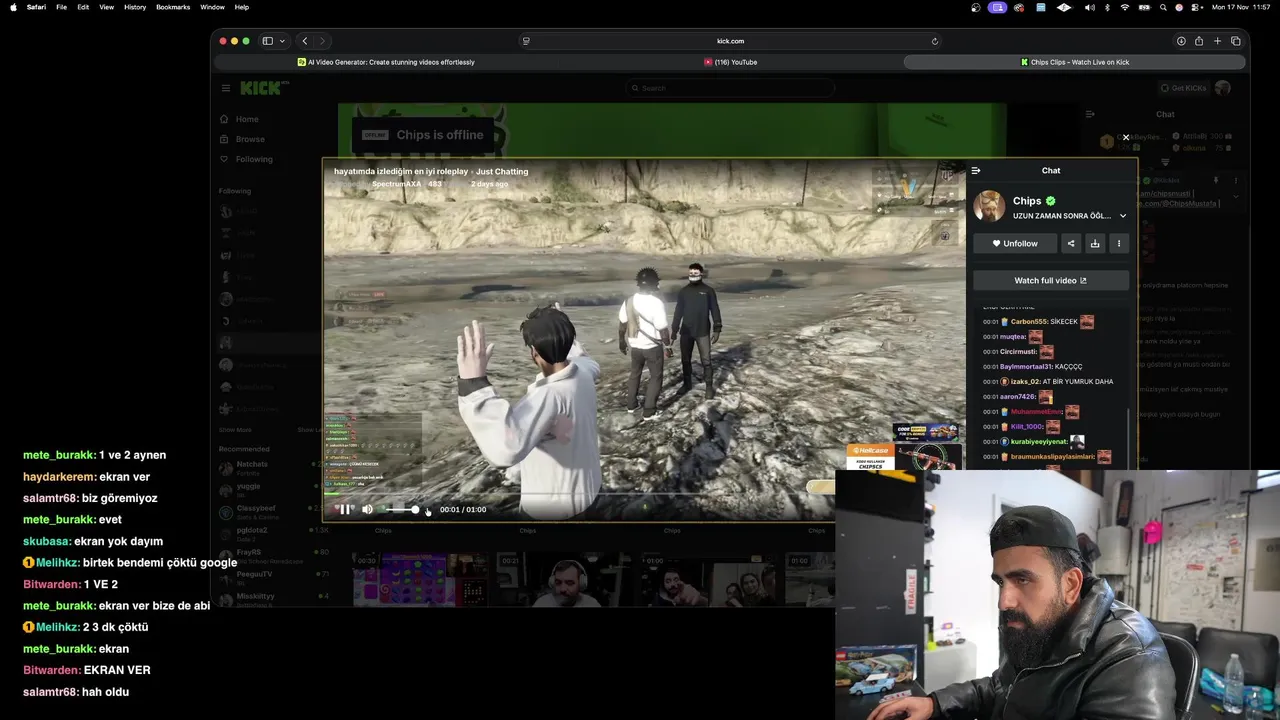Toggle the Safari sidebar
The height and width of the screenshot is (720, 1280).
(x=268, y=41)
